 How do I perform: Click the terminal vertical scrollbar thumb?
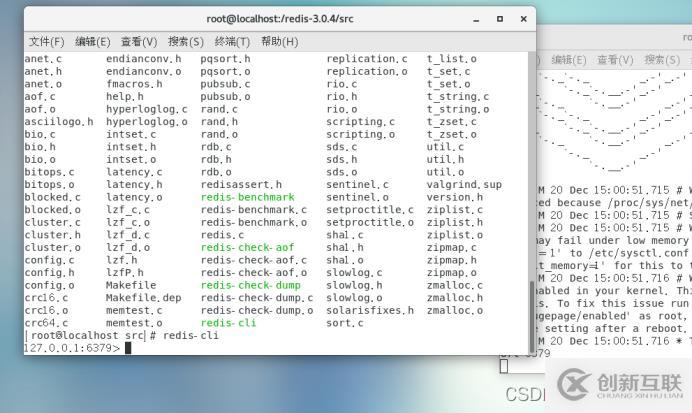pos(532,315)
